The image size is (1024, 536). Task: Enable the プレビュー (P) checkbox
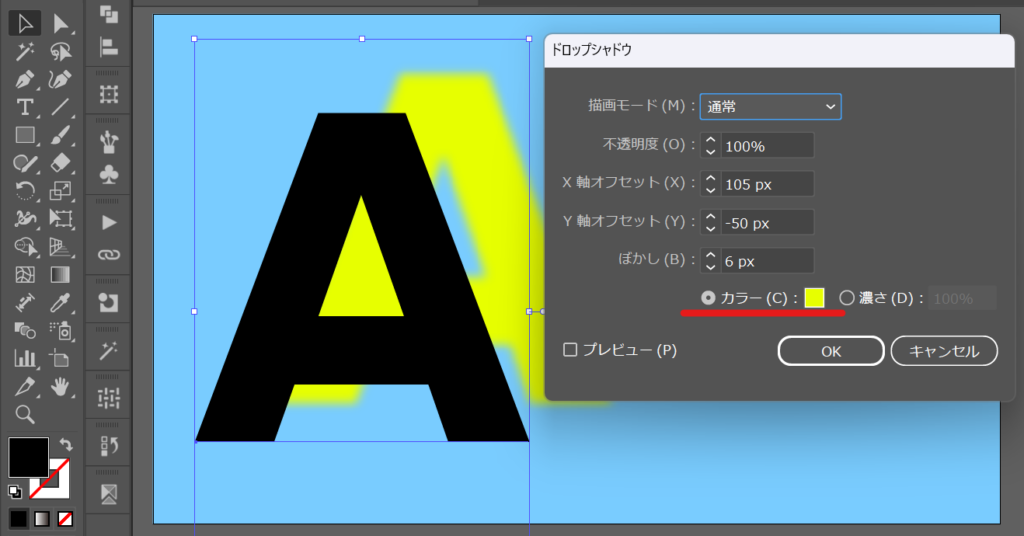point(570,350)
